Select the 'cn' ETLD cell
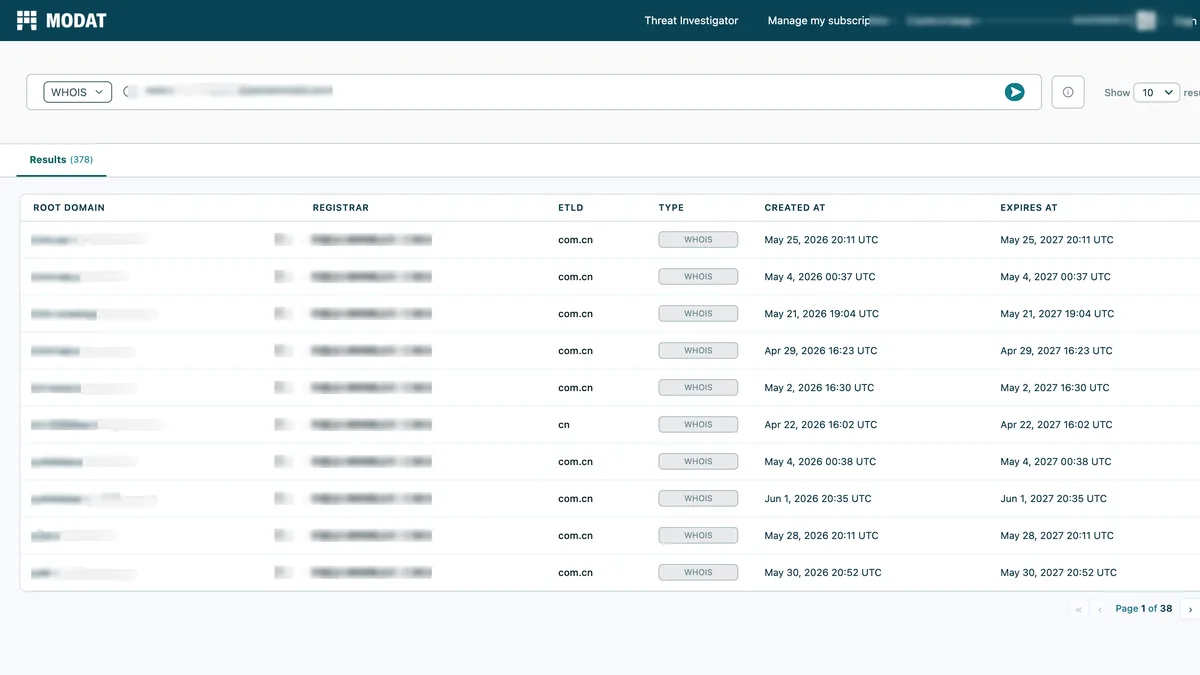 tap(564, 425)
